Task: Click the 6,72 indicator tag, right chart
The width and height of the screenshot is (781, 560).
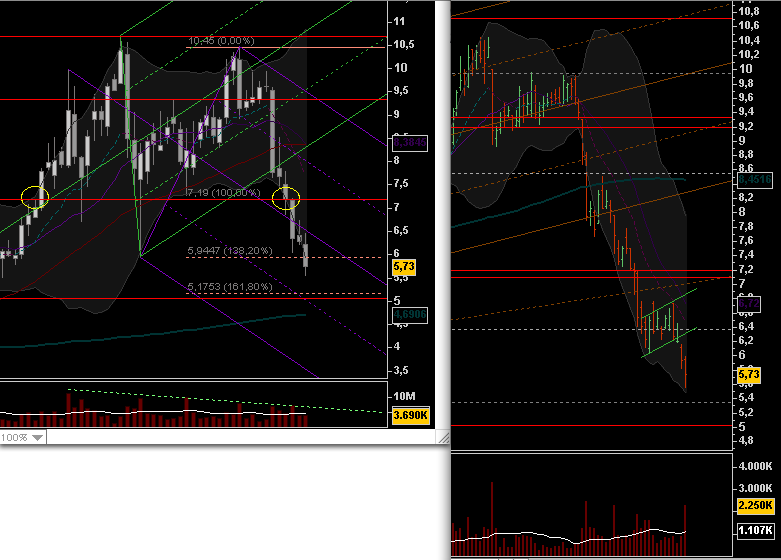Action: (x=749, y=303)
